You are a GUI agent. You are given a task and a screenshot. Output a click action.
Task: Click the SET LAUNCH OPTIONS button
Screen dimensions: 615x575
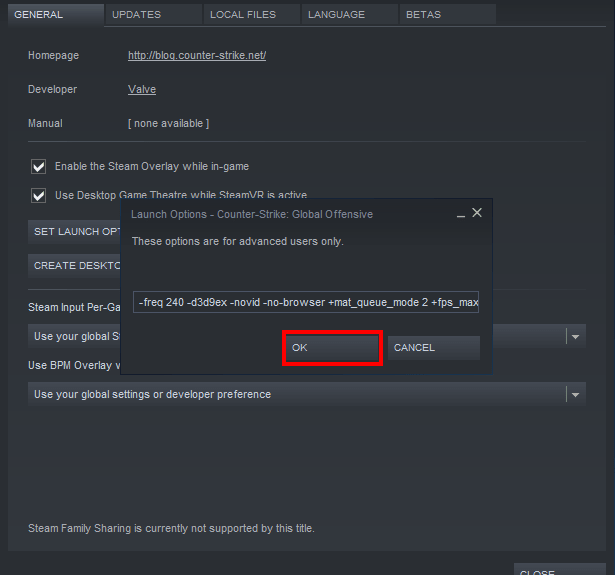pyautogui.click(x=75, y=232)
